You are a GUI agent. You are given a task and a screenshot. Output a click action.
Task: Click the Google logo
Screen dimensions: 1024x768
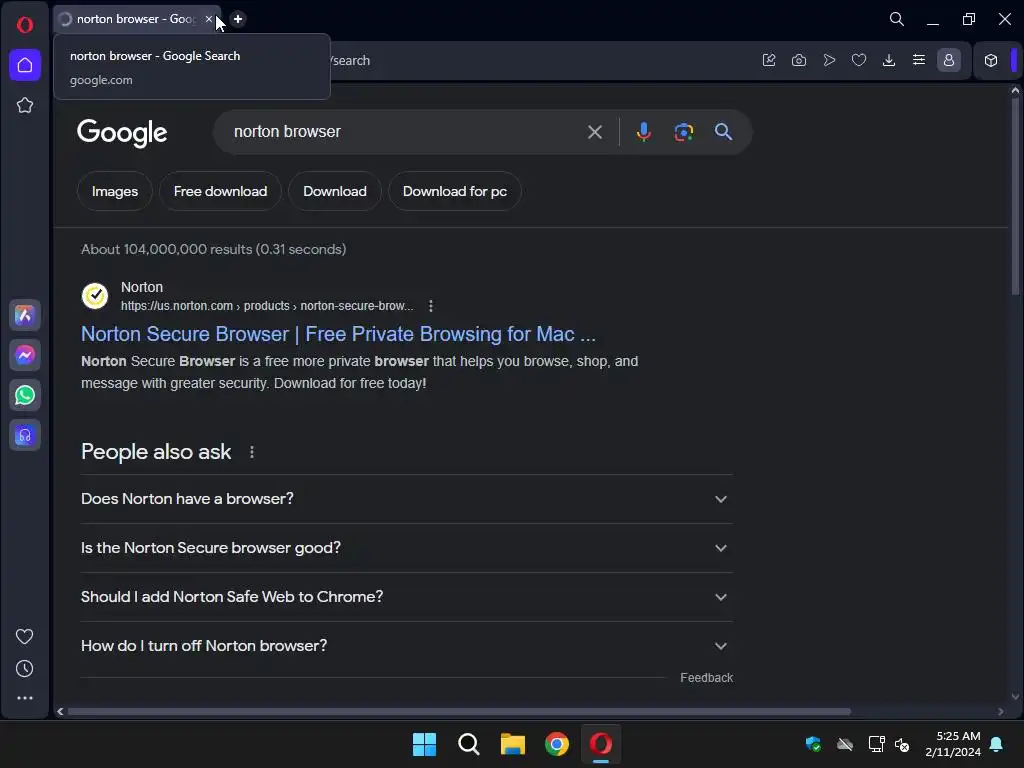coord(122,133)
